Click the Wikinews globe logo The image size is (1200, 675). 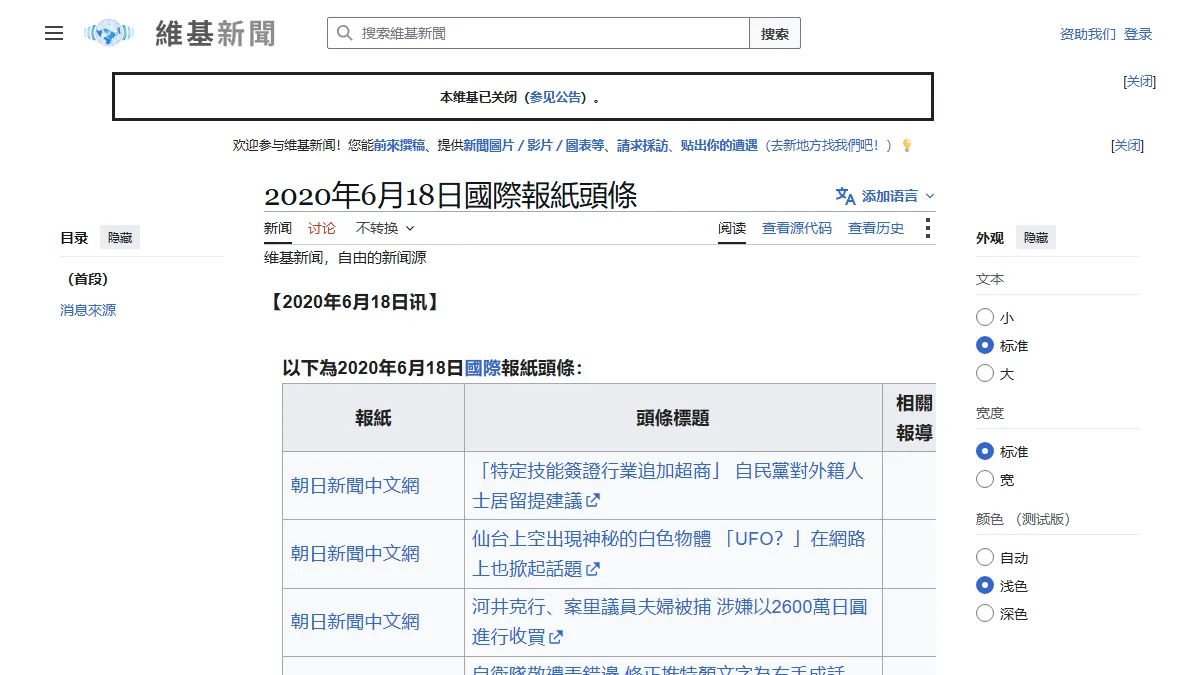tap(109, 33)
